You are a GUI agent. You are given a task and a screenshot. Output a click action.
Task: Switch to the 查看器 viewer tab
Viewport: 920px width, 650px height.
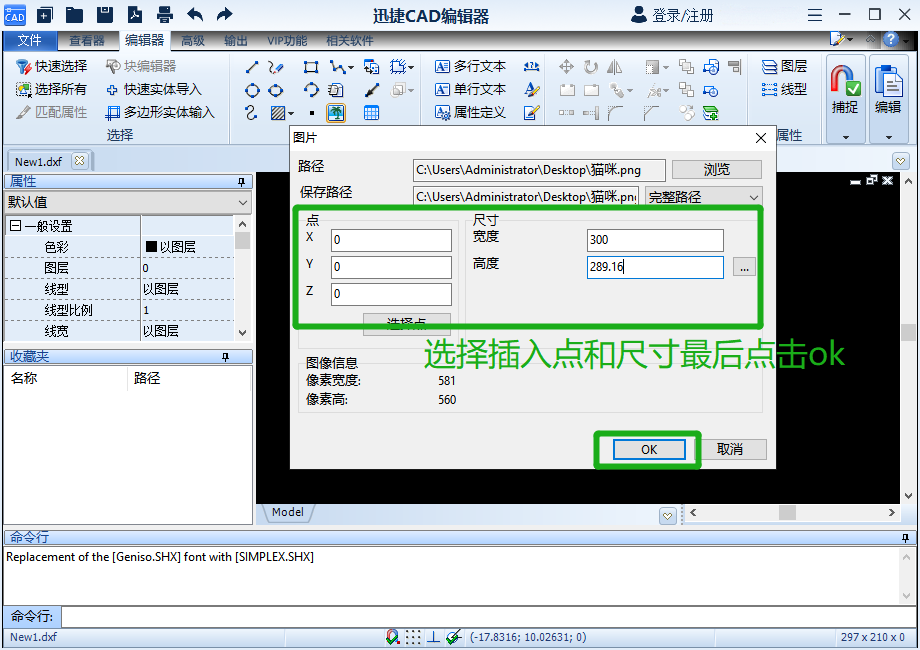click(x=87, y=40)
